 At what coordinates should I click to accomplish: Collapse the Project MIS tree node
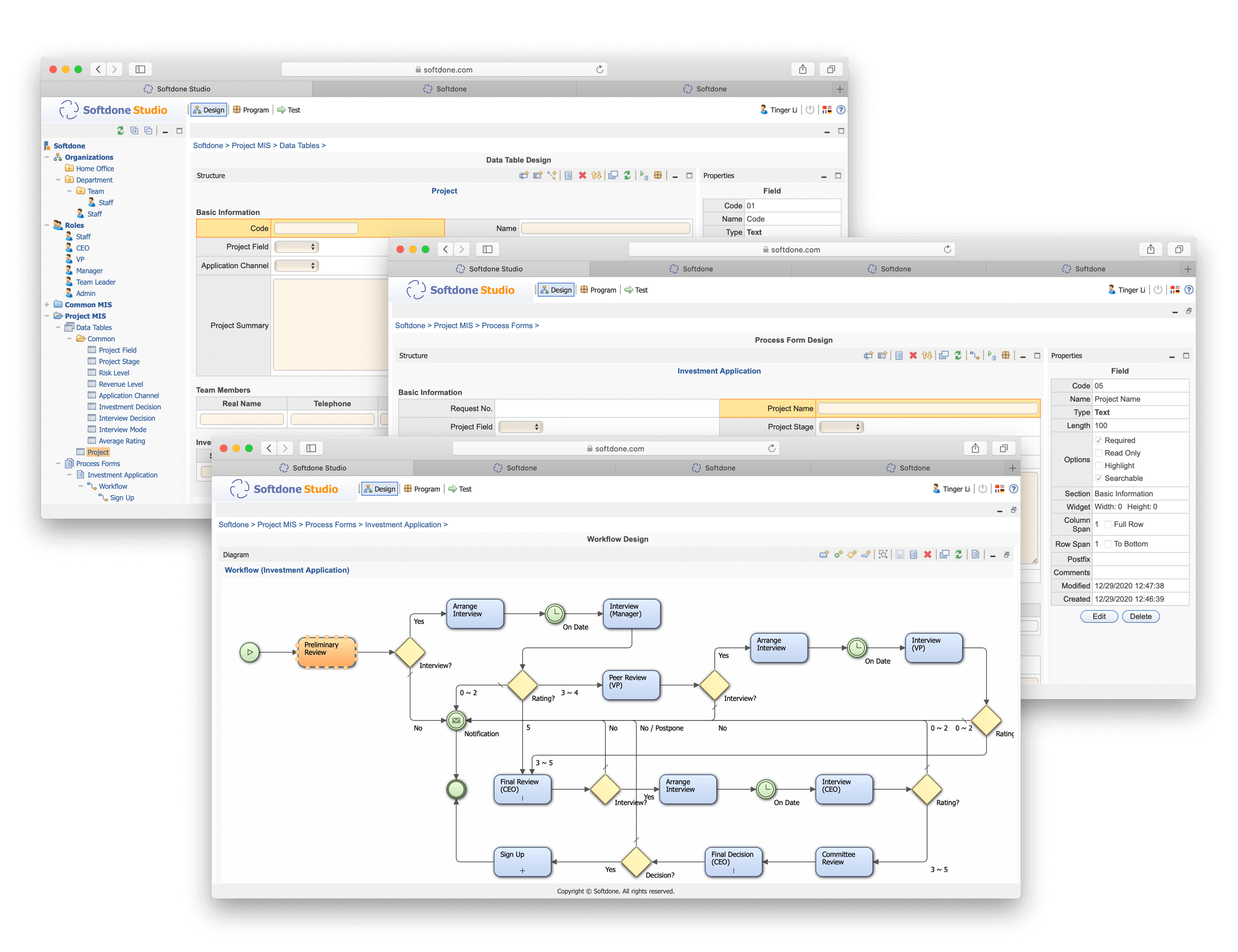point(47,316)
